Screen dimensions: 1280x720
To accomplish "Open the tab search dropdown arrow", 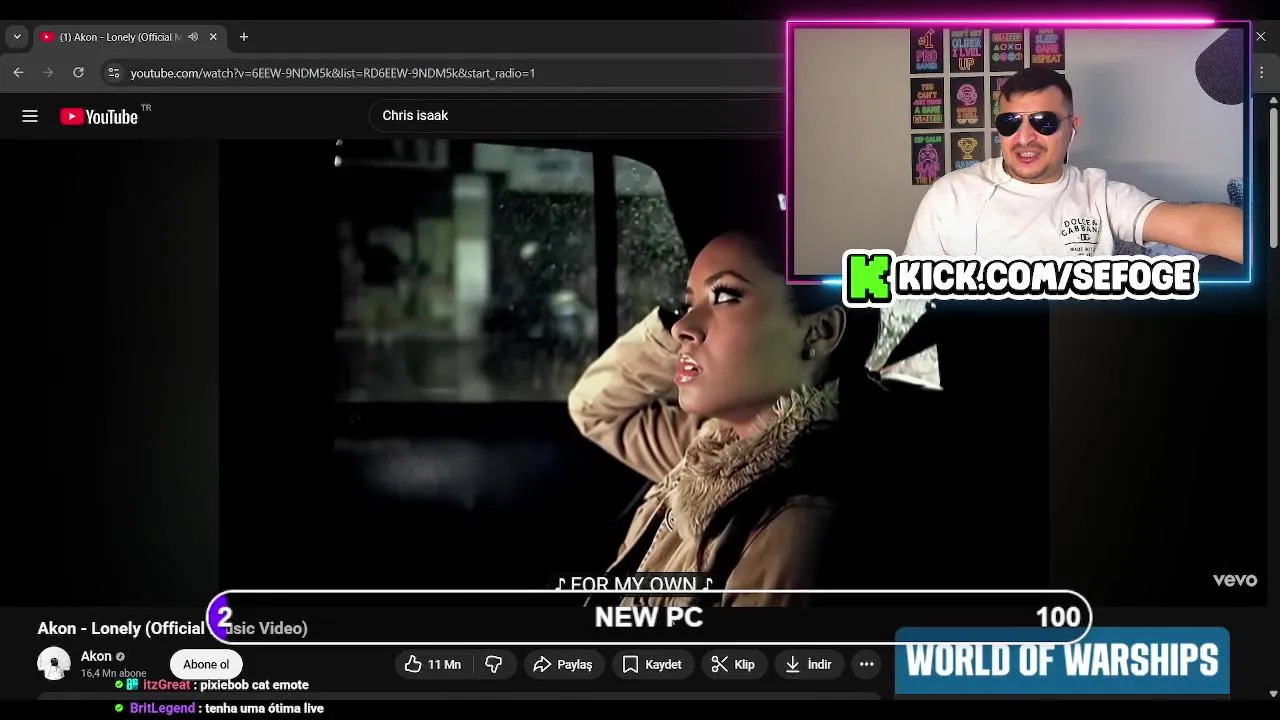I will point(17,37).
